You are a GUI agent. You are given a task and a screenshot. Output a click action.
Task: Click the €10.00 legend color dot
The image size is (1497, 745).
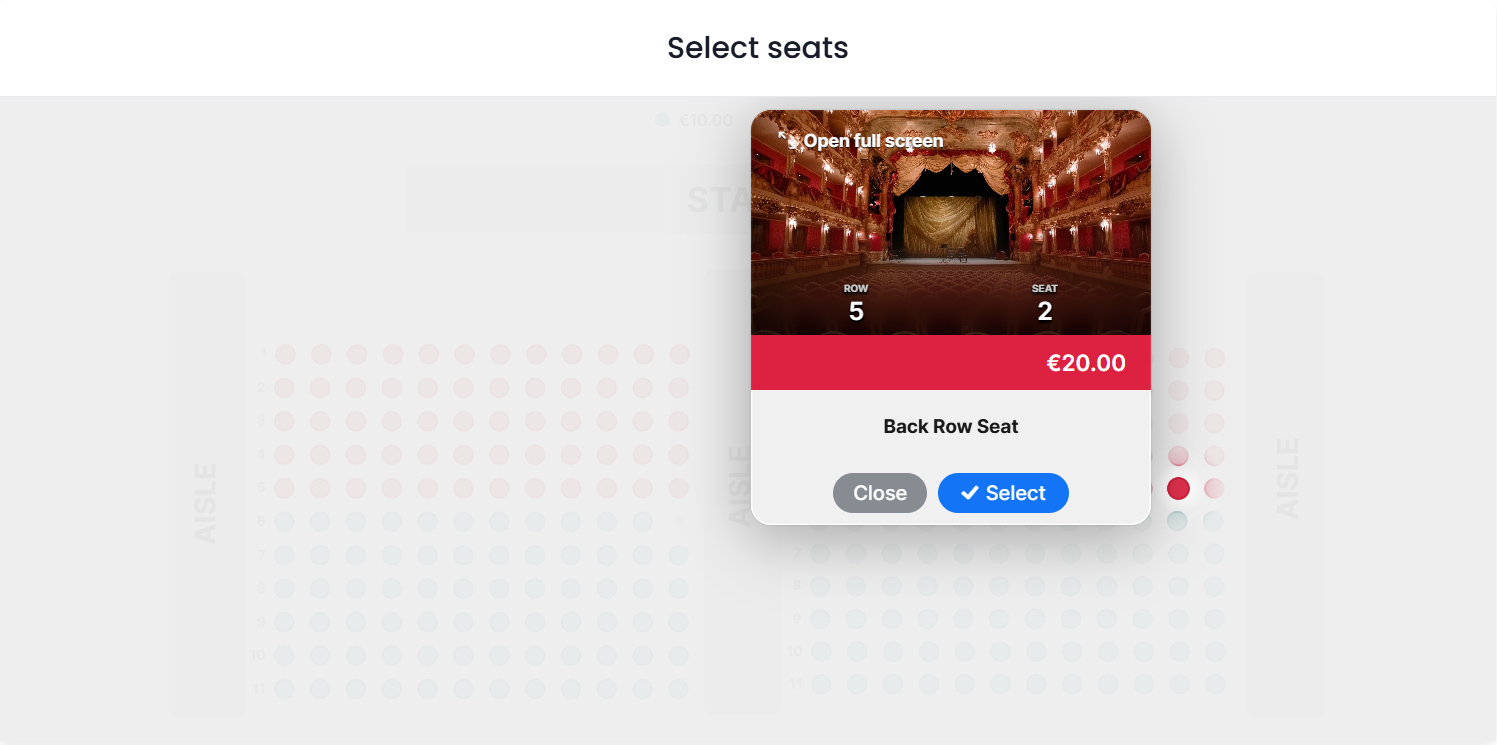[x=662, y=120]
